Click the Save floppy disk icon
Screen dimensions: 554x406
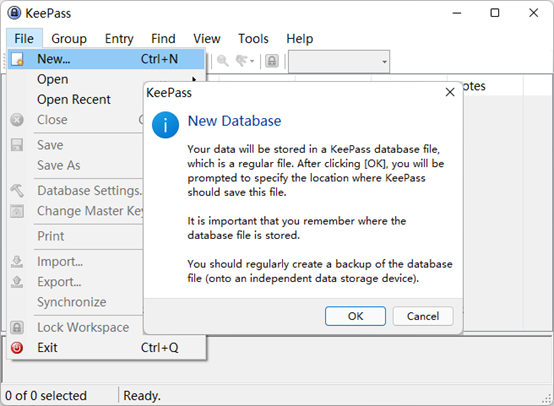(x=17, y=145)
